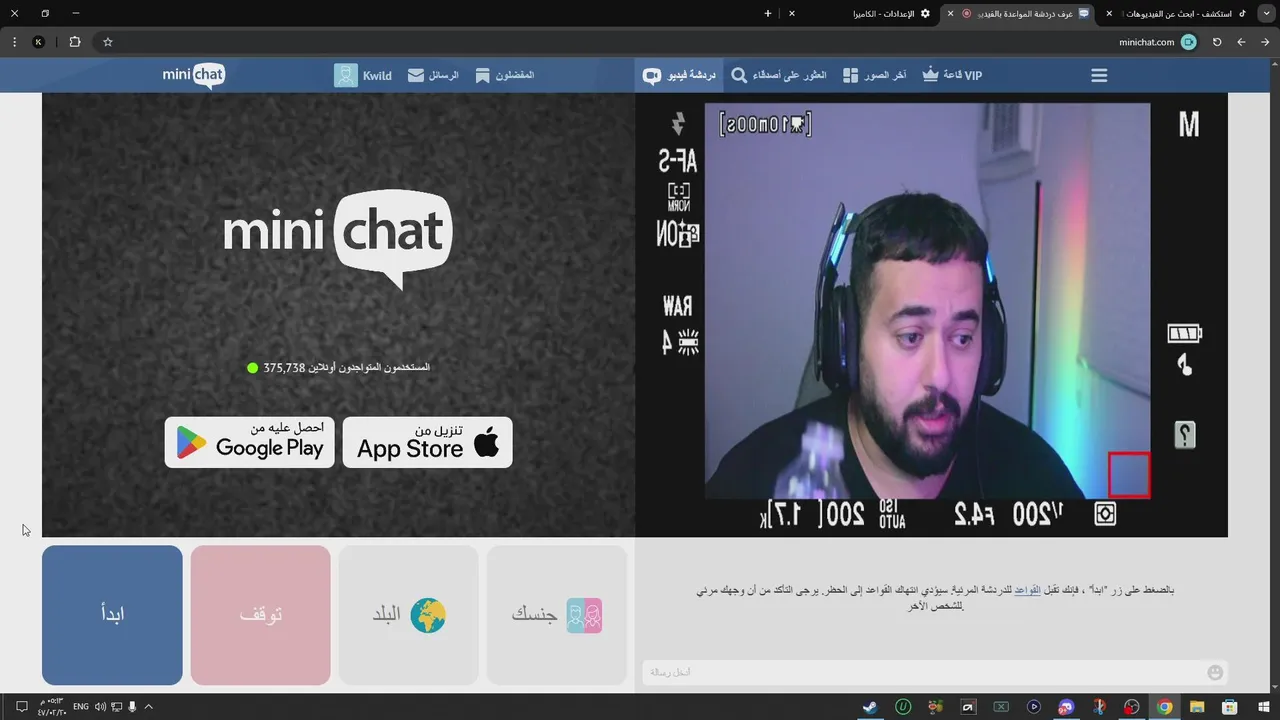Open the country (البلد) selector

click(408, 615)
